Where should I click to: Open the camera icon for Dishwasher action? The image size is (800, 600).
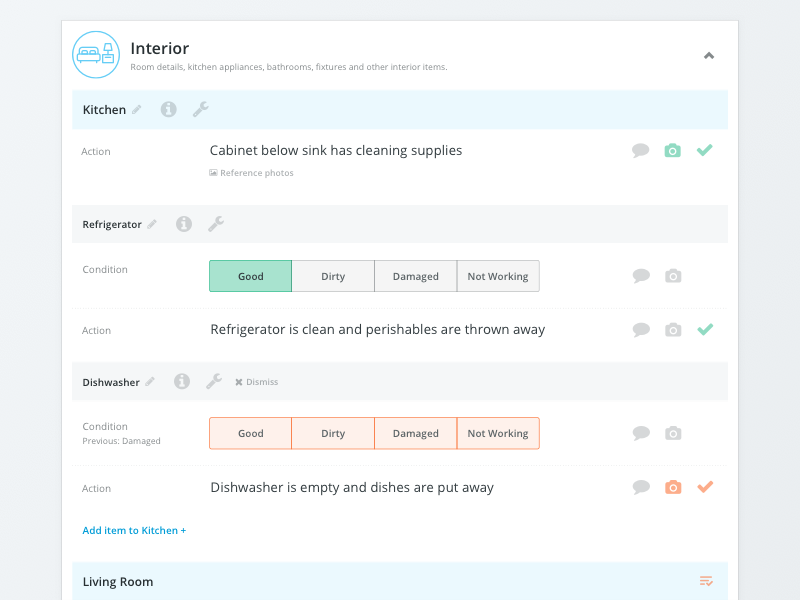(672, 487)
